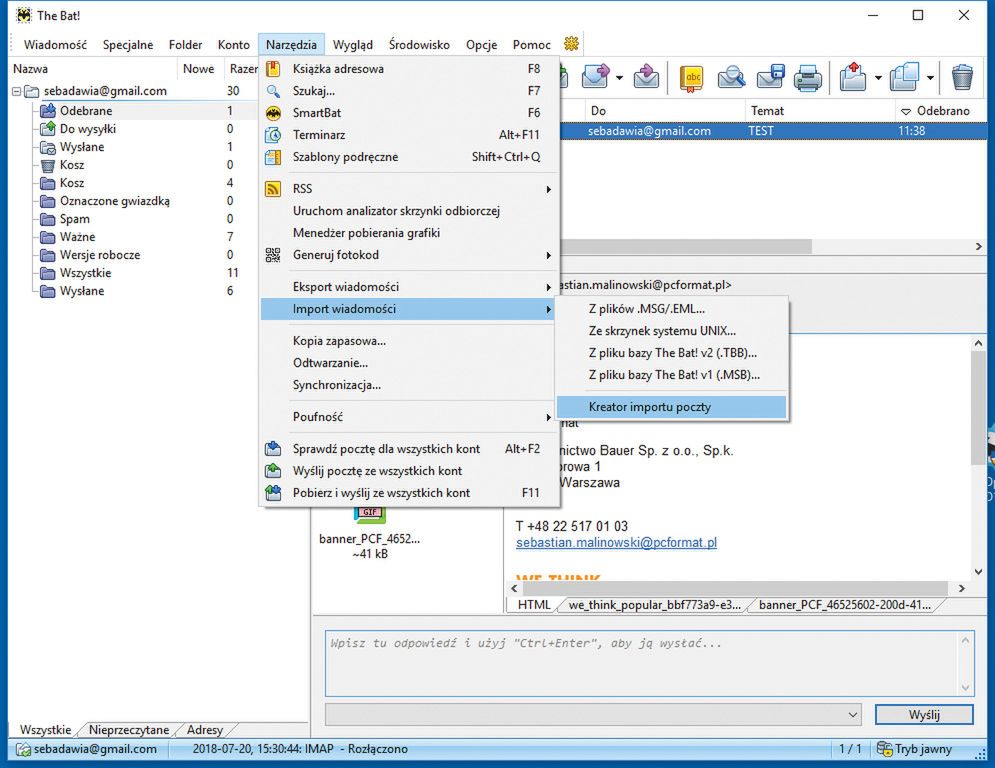The image size is (995, 768).
Task: Click the Szablony podręczne icon
Action: [x=273, y=157]
